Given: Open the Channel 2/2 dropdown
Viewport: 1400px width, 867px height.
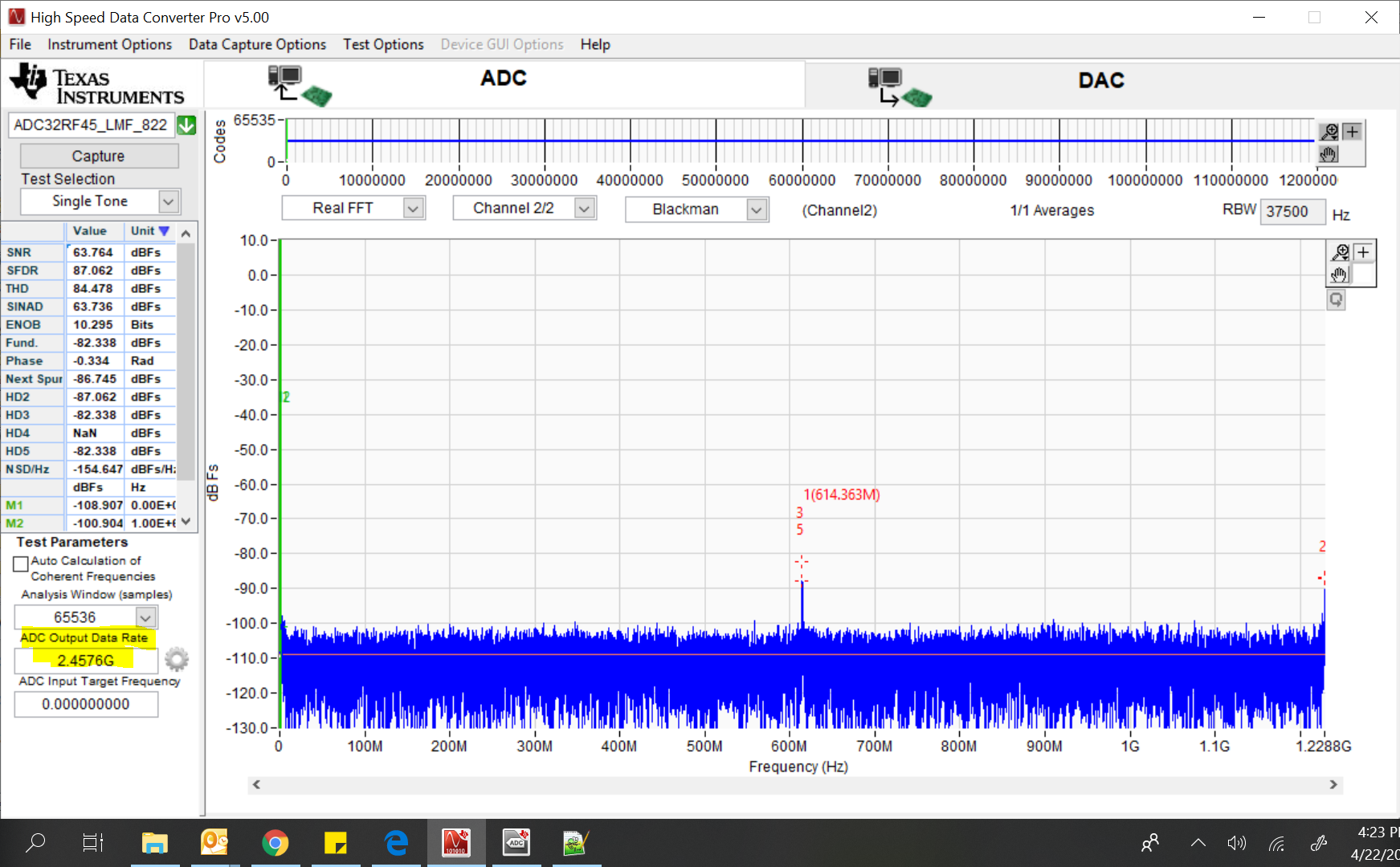Looking at the screenshot, I should [x=585, y=209].
